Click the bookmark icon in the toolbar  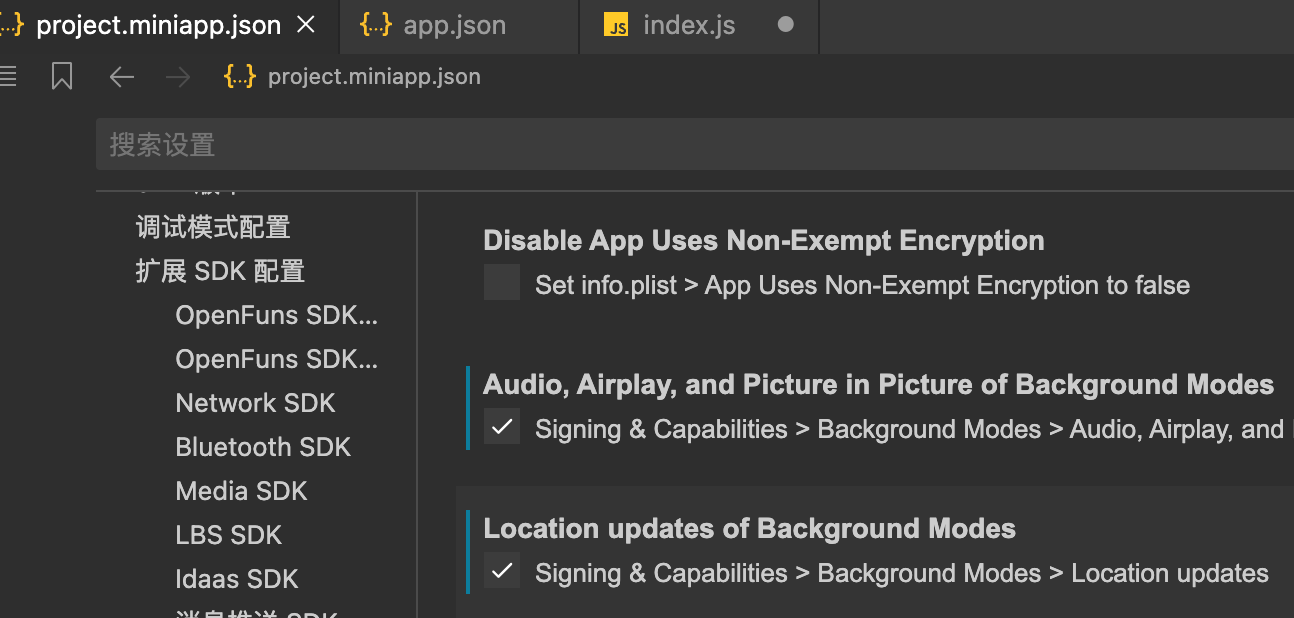pos(62,77)
